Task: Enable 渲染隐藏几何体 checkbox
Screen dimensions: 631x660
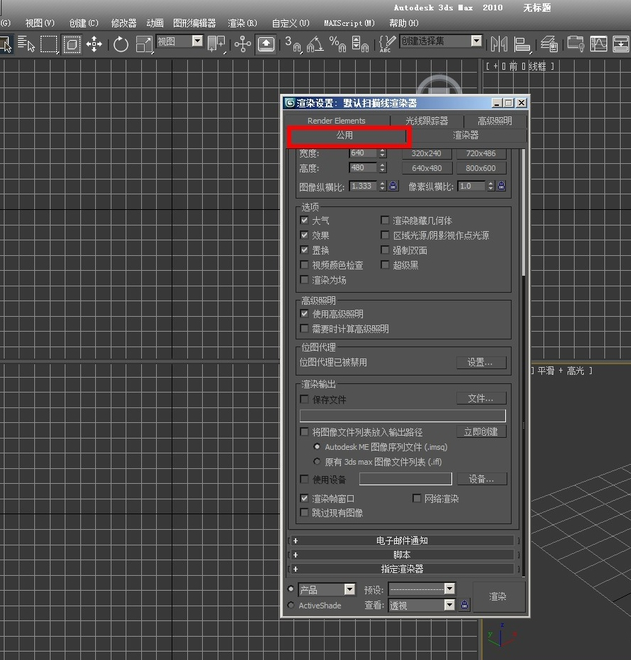Action: [385, 220]
